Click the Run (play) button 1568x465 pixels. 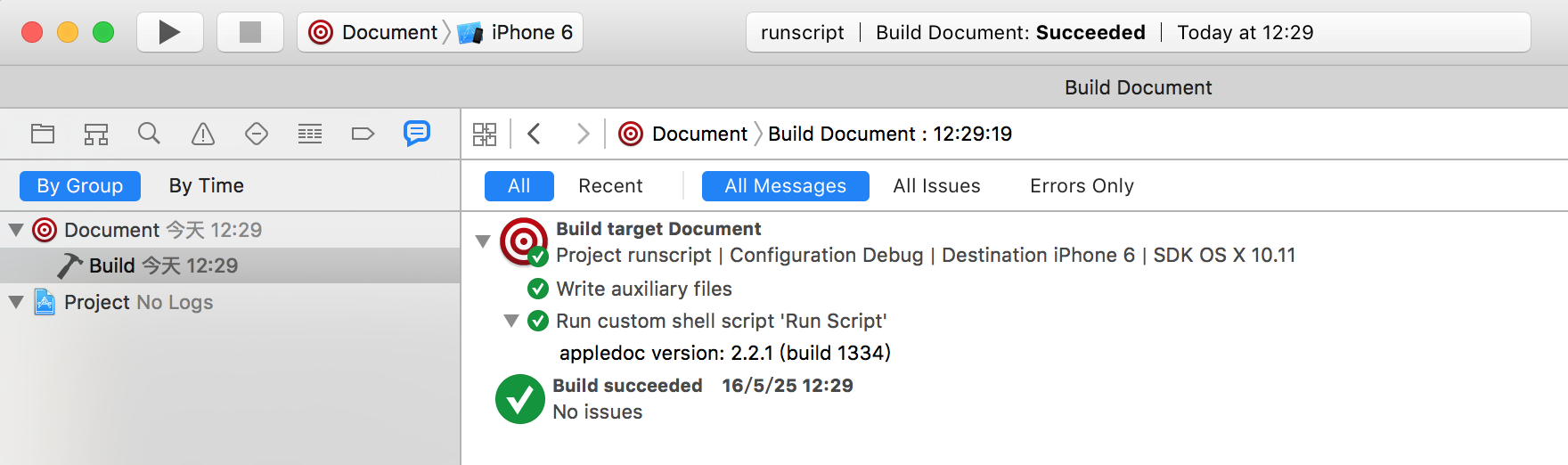point(169,32)
